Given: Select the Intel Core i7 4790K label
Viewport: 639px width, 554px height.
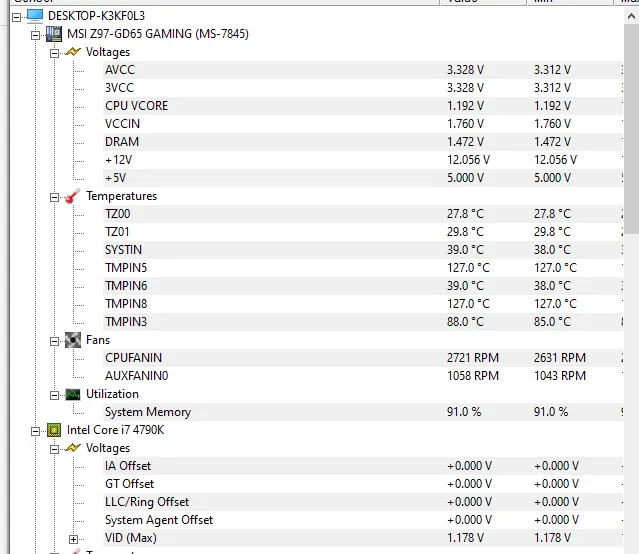Looking at the screenshot, I should click(x=115, y=430).
